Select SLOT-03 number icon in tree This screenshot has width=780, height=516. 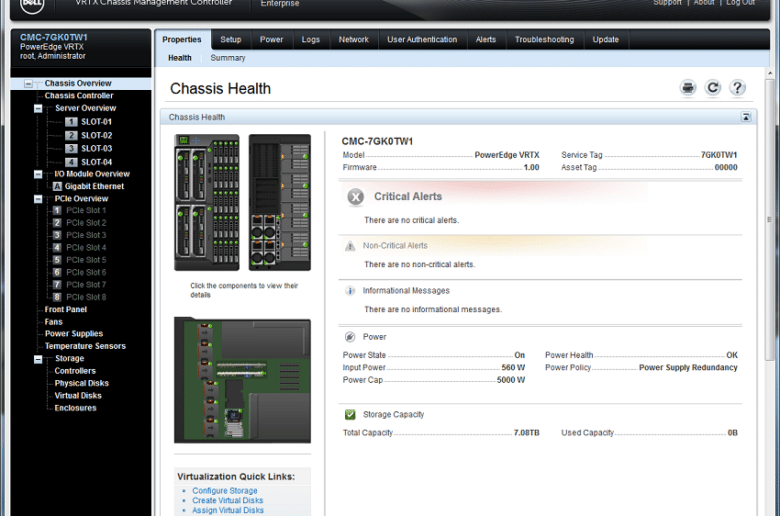[71, 148]
